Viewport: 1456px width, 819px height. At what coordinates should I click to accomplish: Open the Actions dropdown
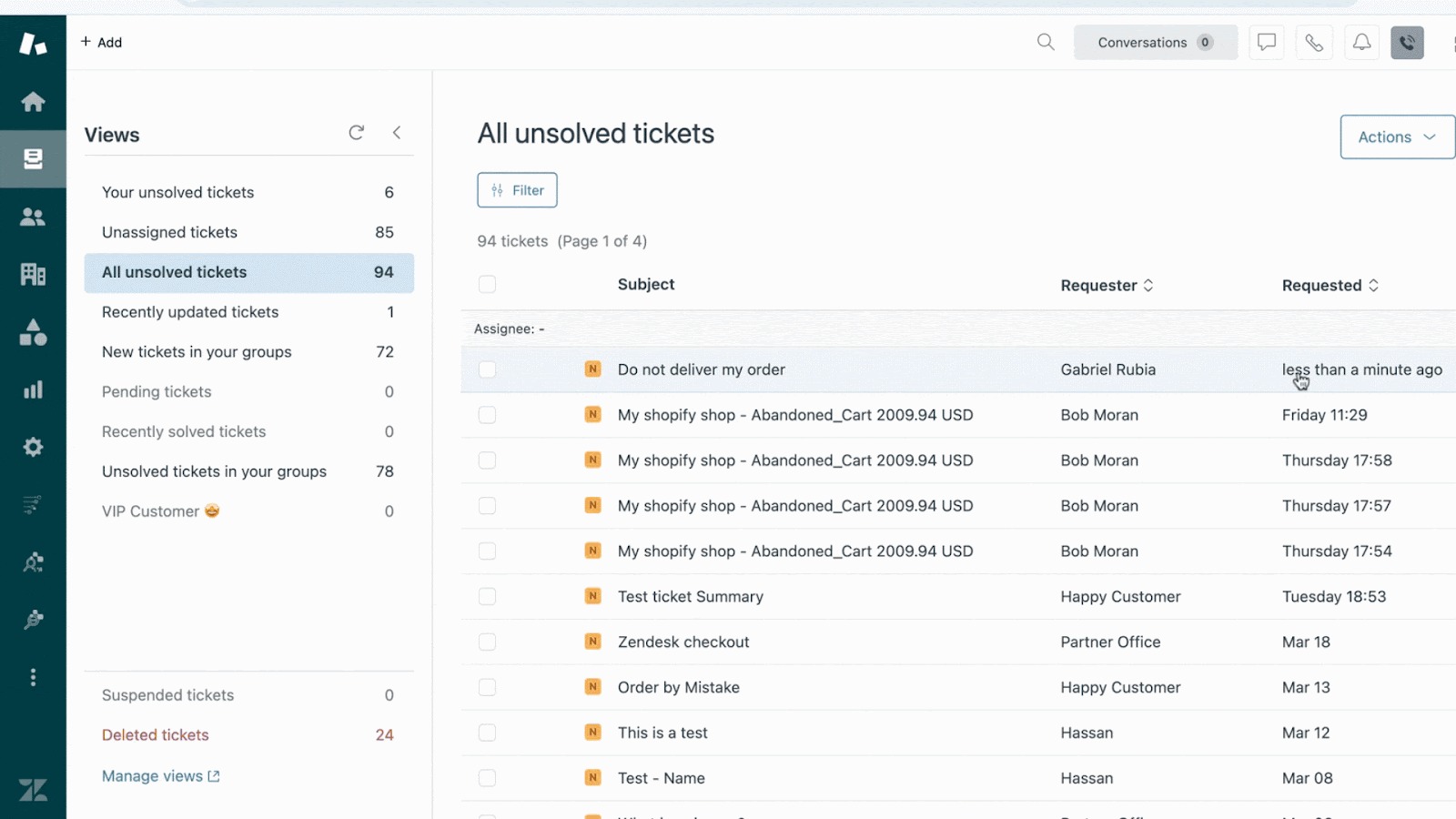click(1396, 136)
